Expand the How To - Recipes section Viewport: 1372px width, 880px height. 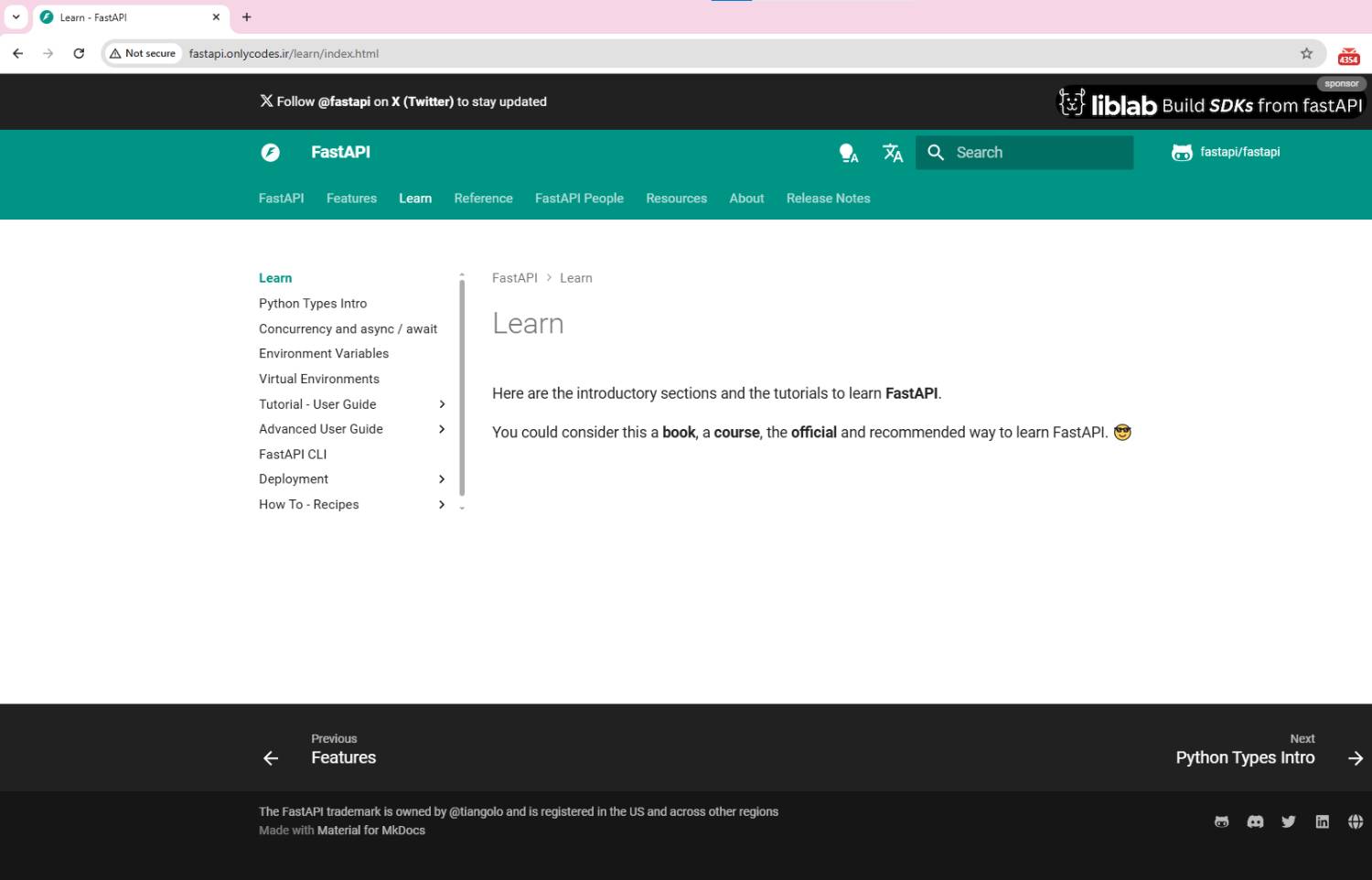pos(442,505)
